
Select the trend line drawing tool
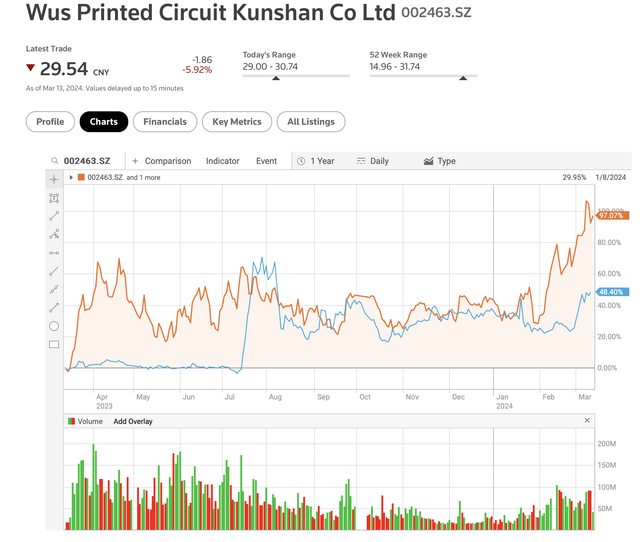54,215
